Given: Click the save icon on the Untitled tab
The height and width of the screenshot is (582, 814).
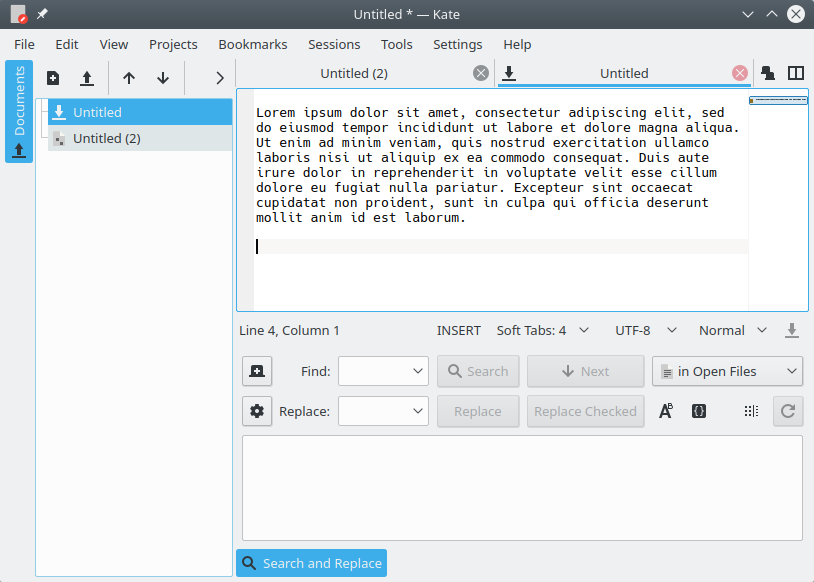Looking at the screenshot, I should (x=509, y=73).
